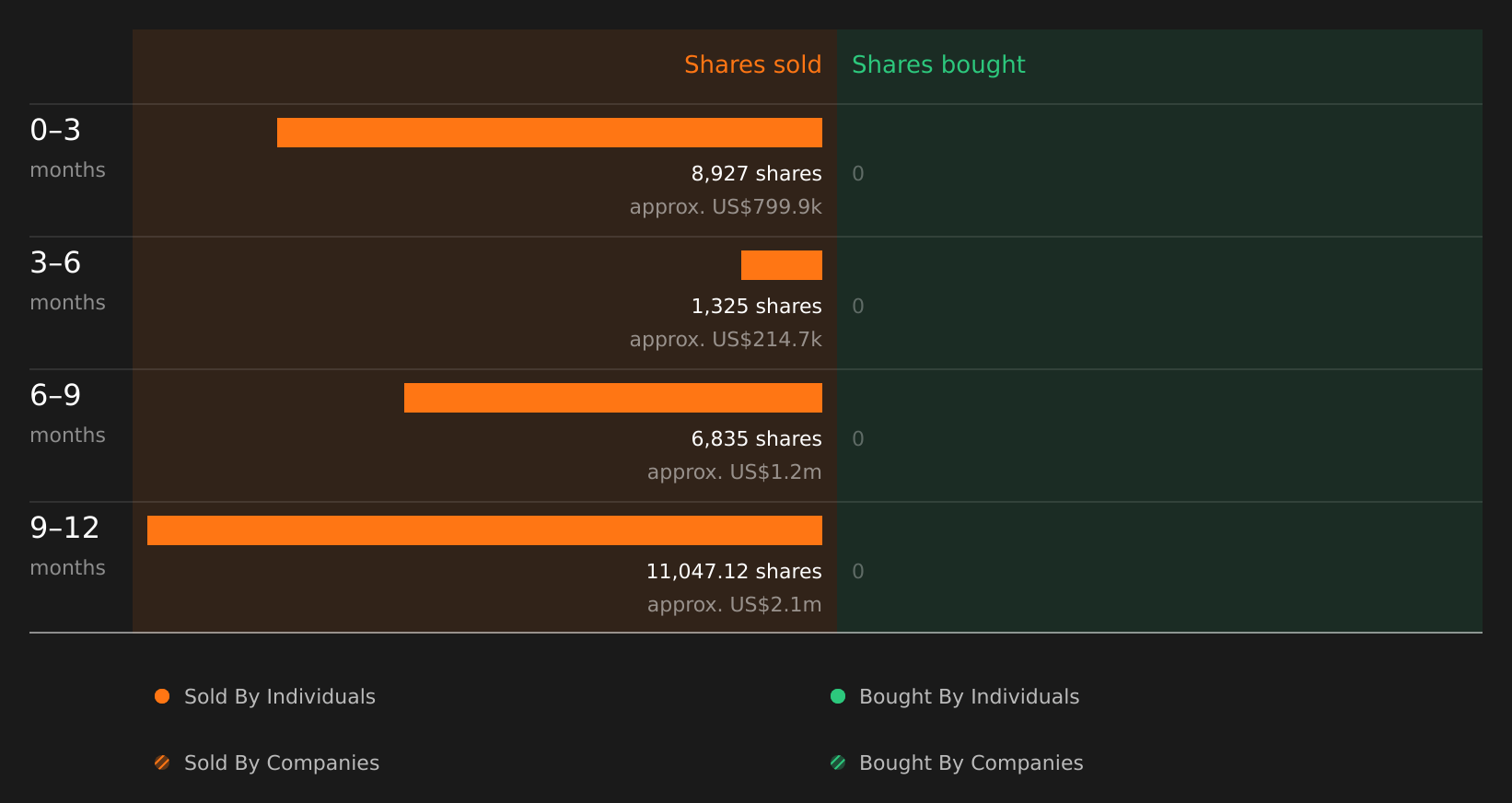
Task: Click the 0–3 months sold bar
Action: point(550,133)
